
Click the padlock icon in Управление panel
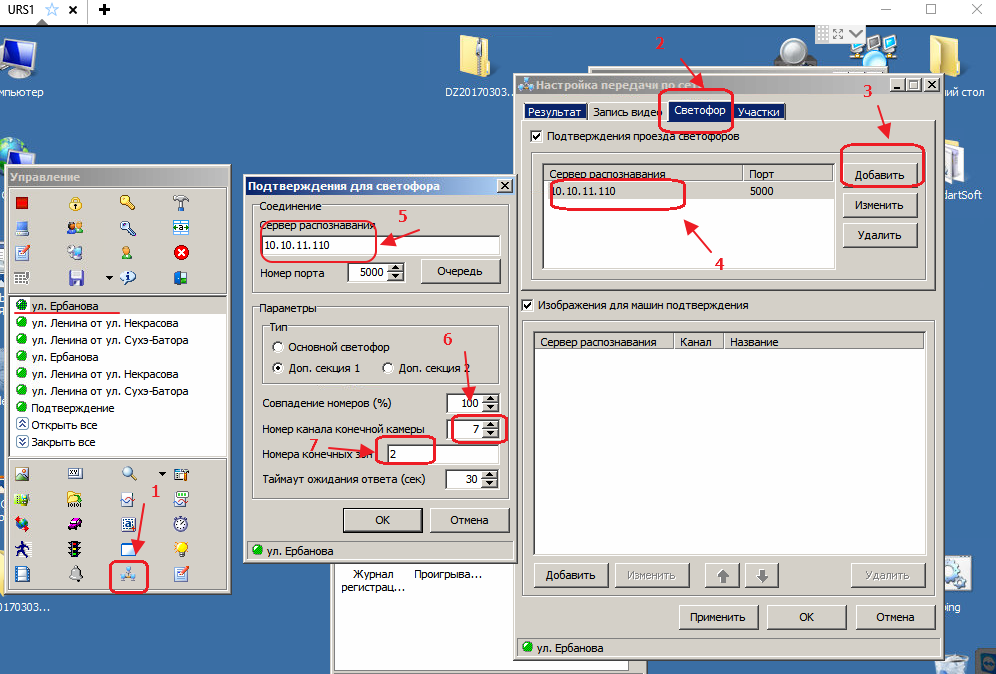click(75, 202)
